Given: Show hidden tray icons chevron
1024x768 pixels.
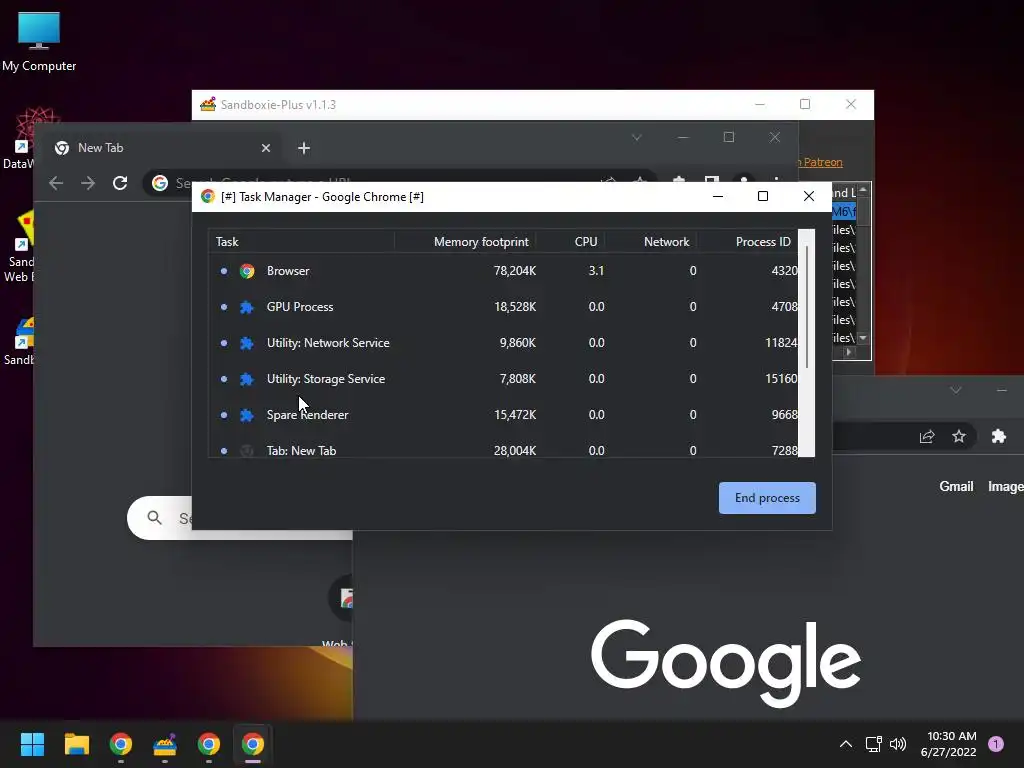Looking at the screenshot, I should point(846,744).
